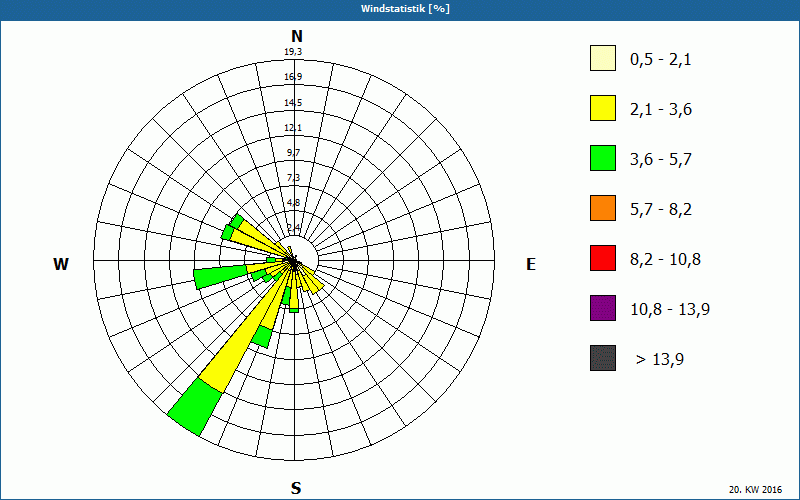
Task: Click the 14,5 radial axis value
Action: point(293,103)
